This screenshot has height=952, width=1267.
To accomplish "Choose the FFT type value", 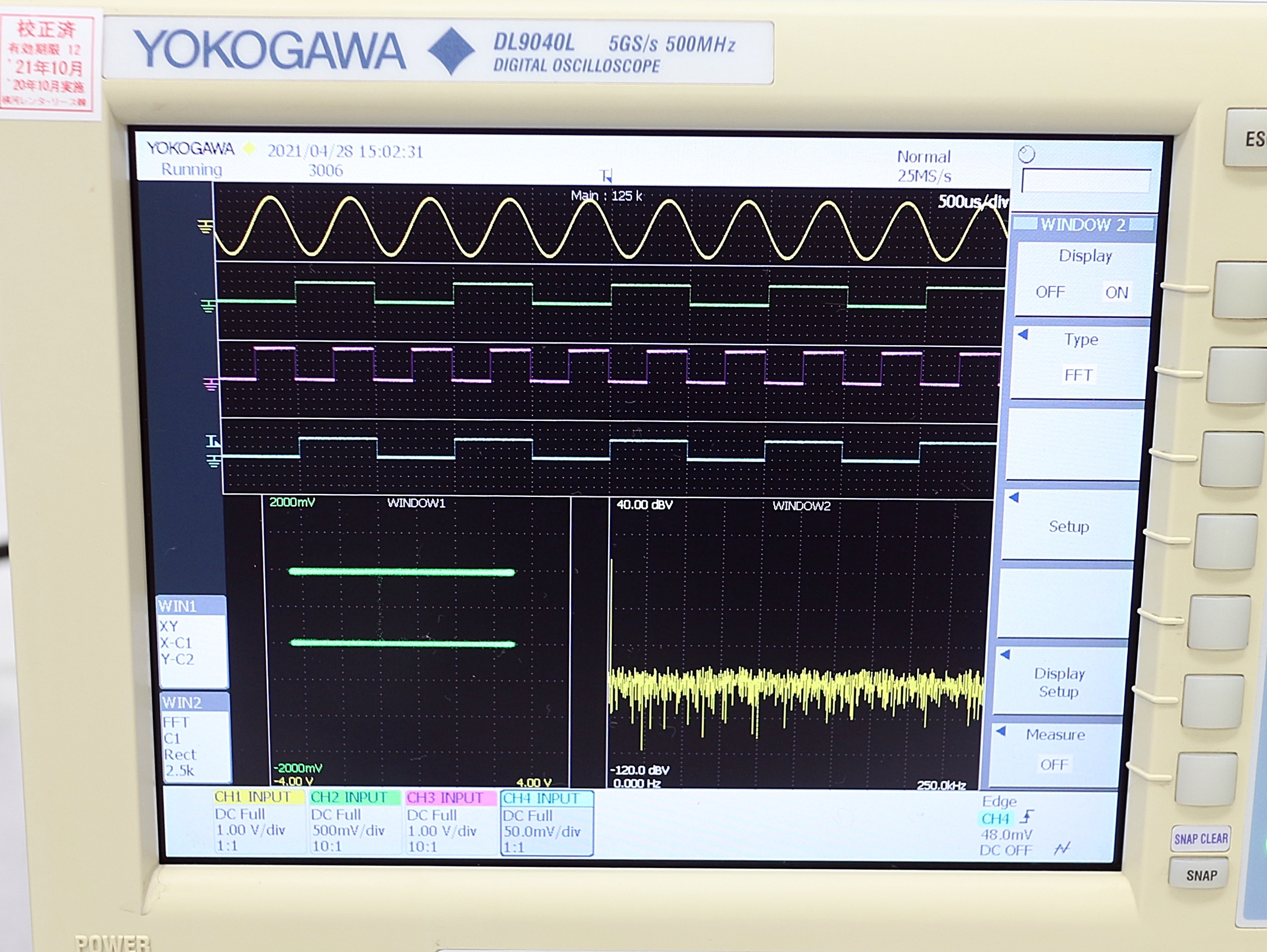I will pyautogui.click(x=1078, y=375).
